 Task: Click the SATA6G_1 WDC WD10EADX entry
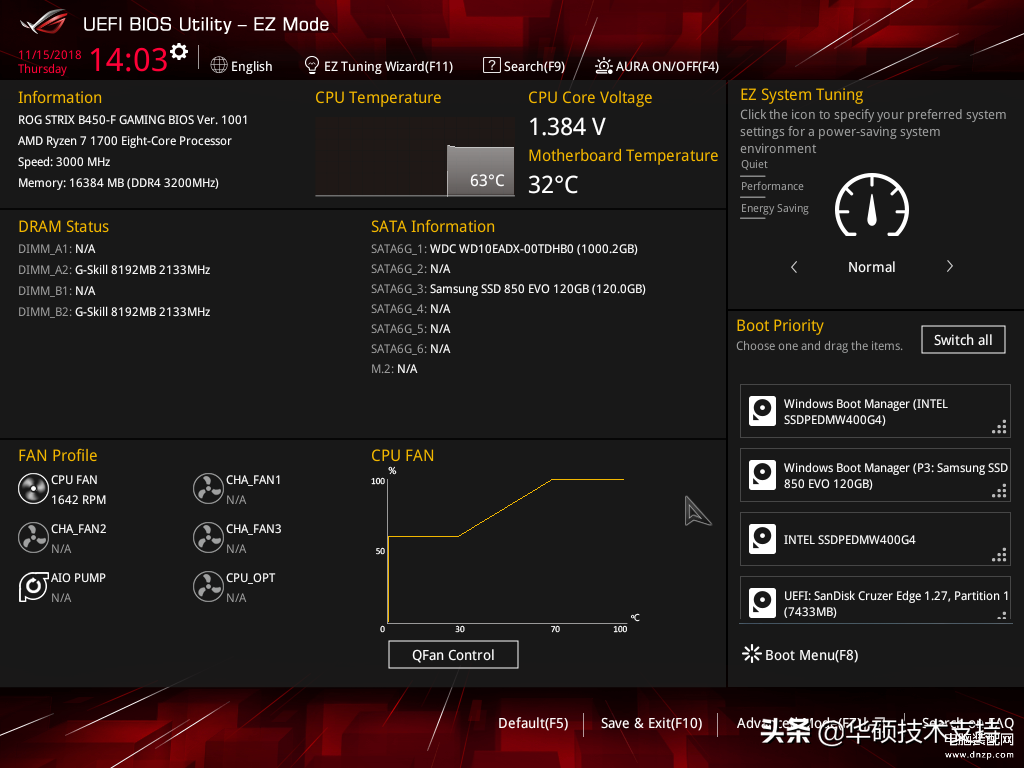504,249
